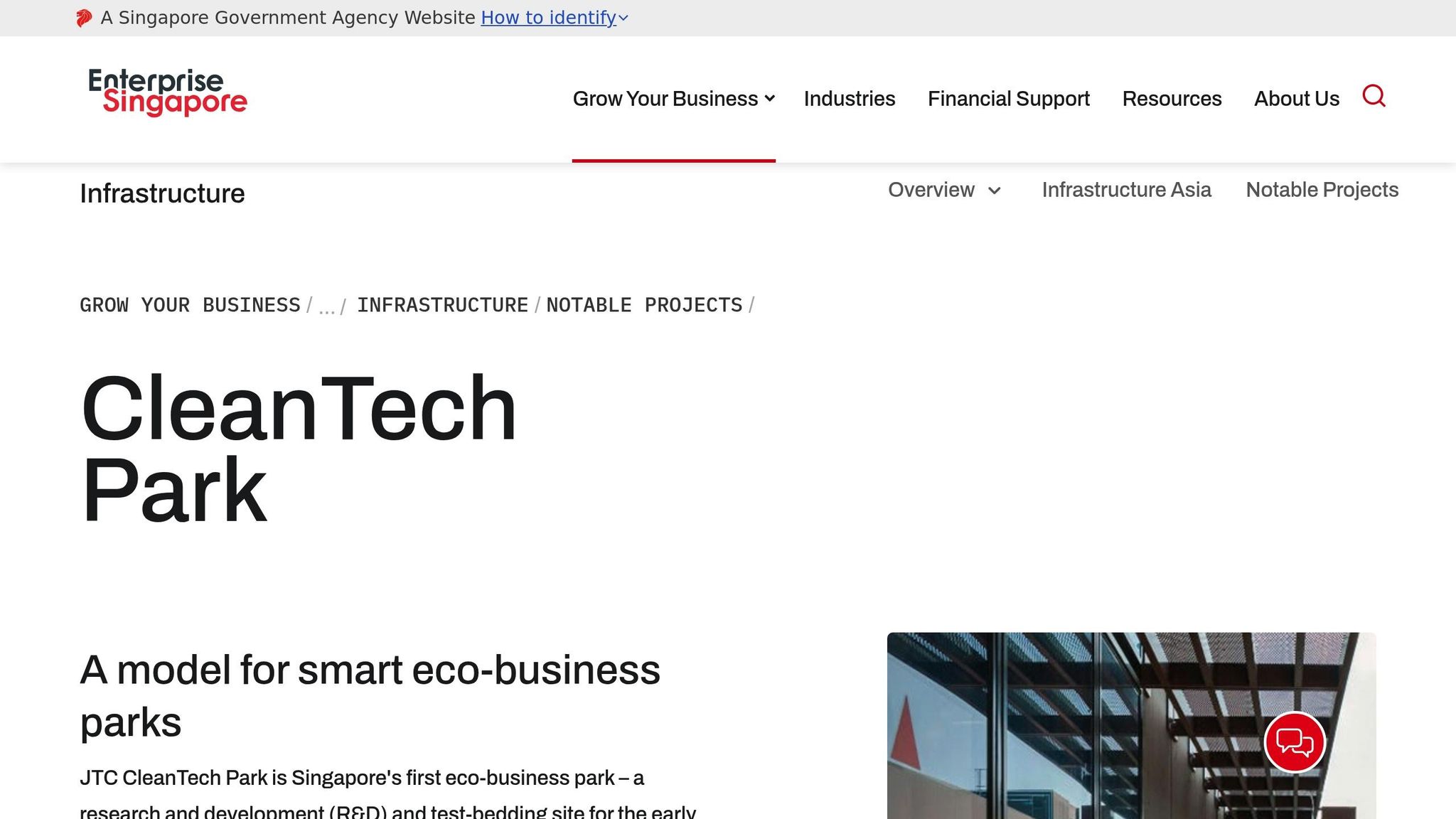The image size is (1456, 819).
Task: Open the Financial Support menu
Action: point(1009,99)
